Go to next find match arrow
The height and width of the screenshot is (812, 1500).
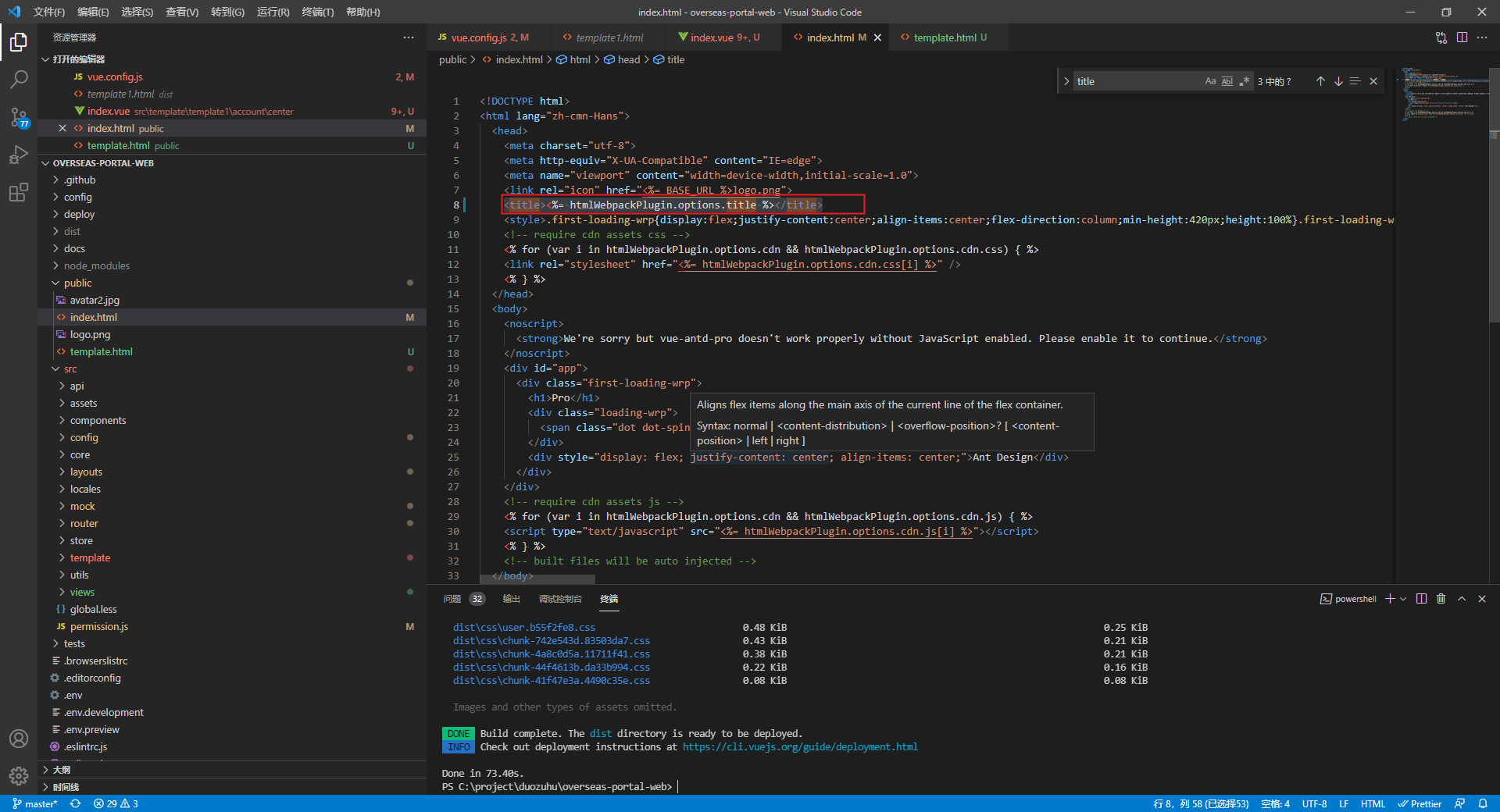tap(1338, 81)
